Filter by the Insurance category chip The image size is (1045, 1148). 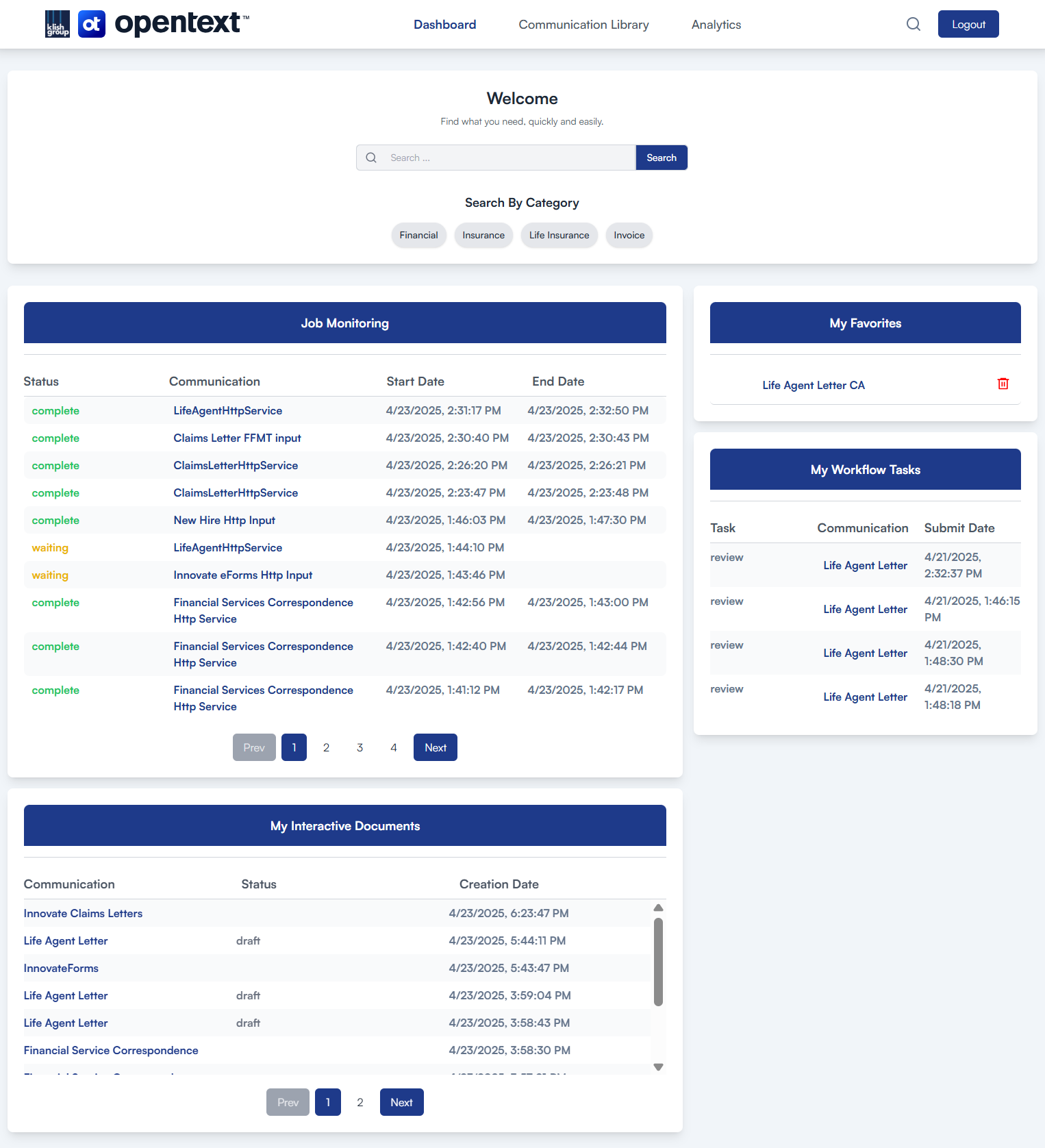coord(483,235)
